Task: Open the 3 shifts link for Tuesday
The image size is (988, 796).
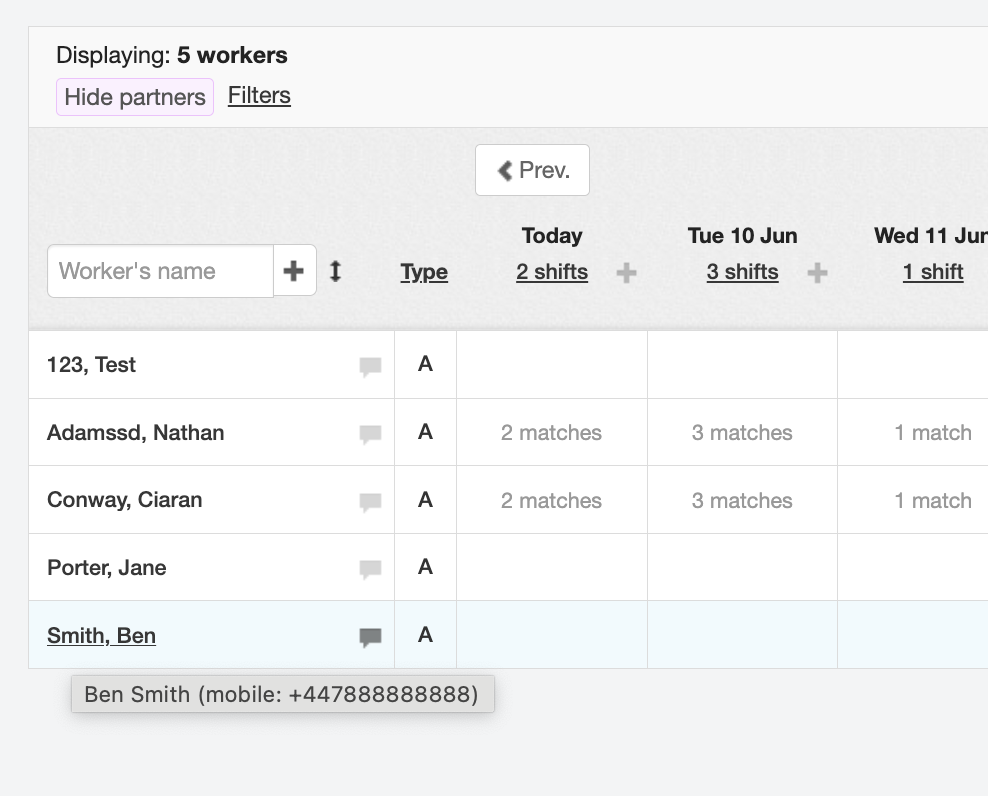Action: coord(742,272)
